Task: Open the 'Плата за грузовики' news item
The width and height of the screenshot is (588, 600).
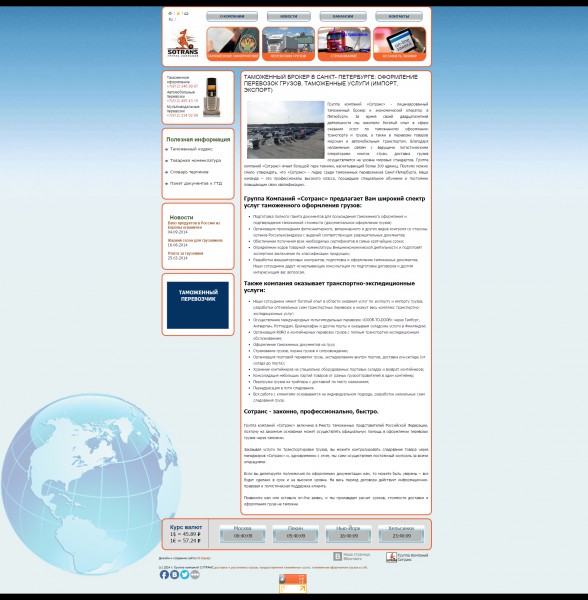Action: tap(185, 253)
